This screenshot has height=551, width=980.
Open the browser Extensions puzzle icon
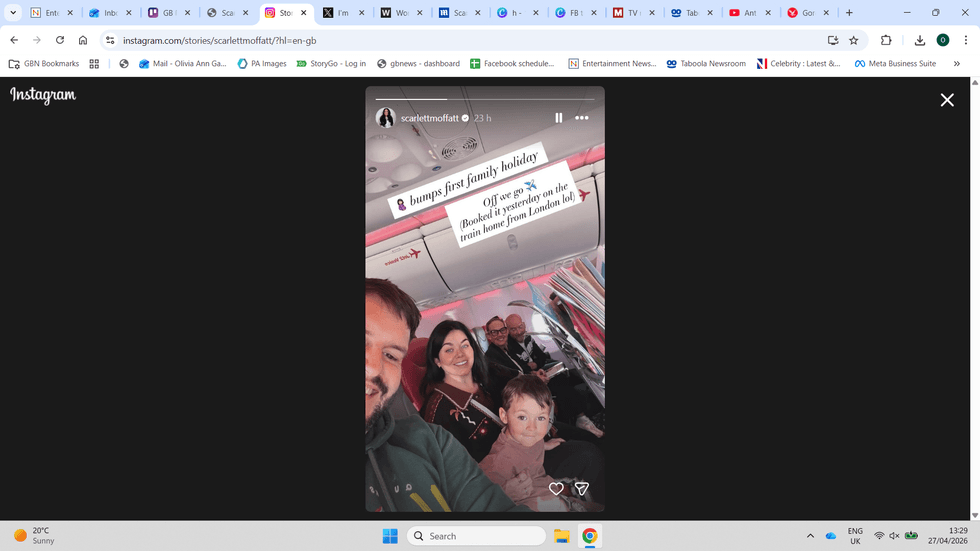click(886, 40)
